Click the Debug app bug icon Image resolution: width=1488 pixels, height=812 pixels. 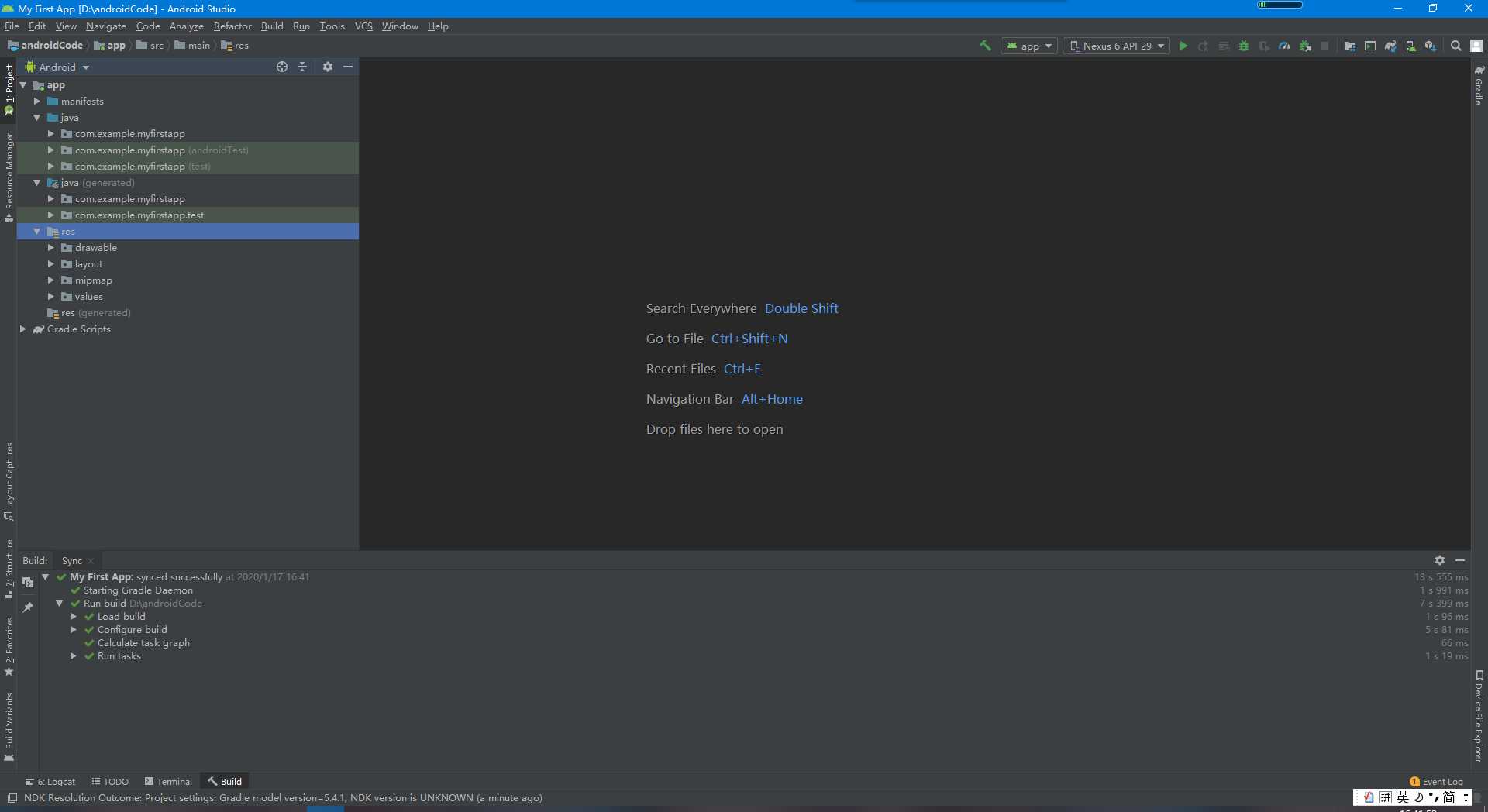pyautogui.click(x=1244, y=46)
